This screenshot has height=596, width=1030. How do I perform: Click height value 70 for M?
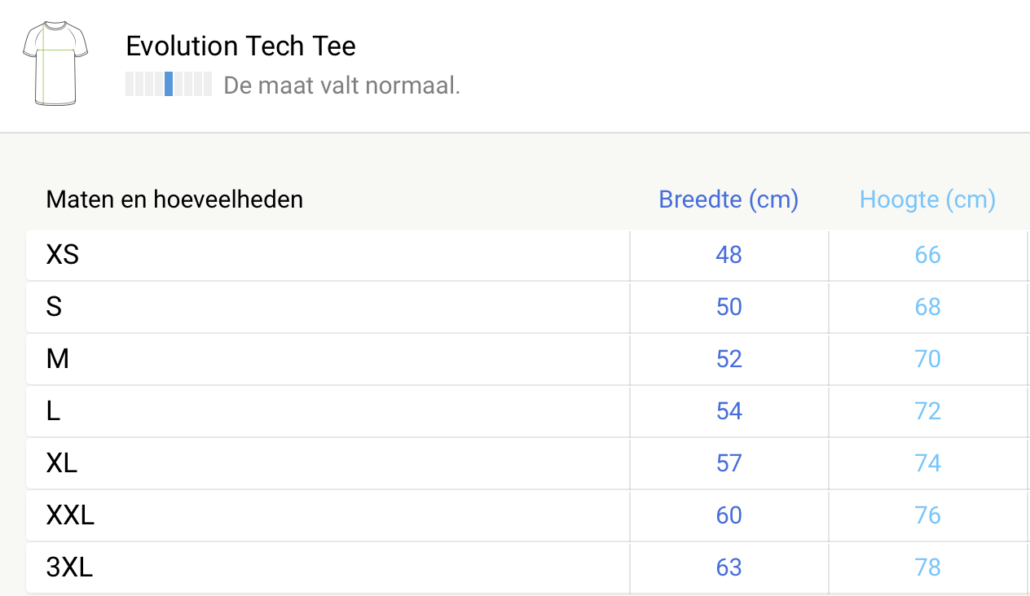[928, 359]
